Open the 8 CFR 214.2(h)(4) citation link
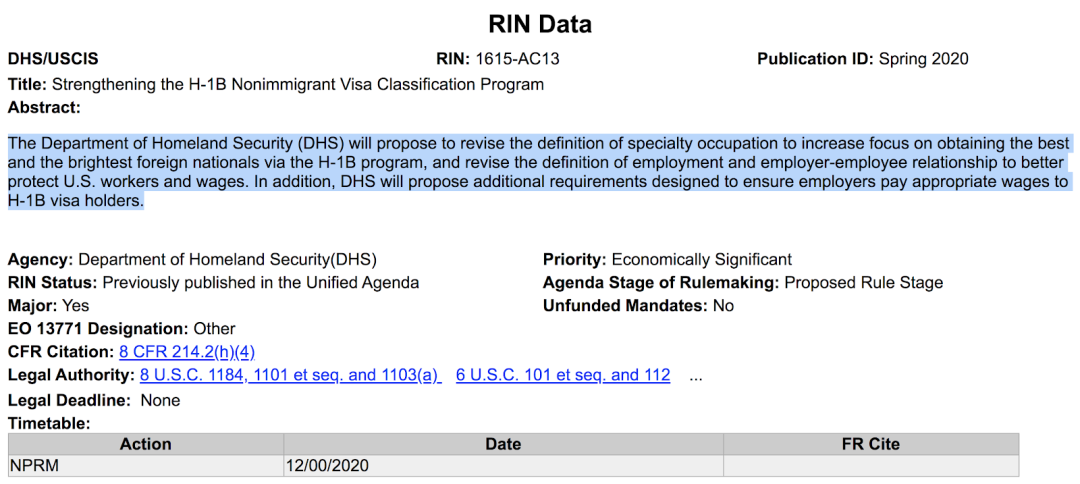The image size is (1080, 484). [187, 352]
